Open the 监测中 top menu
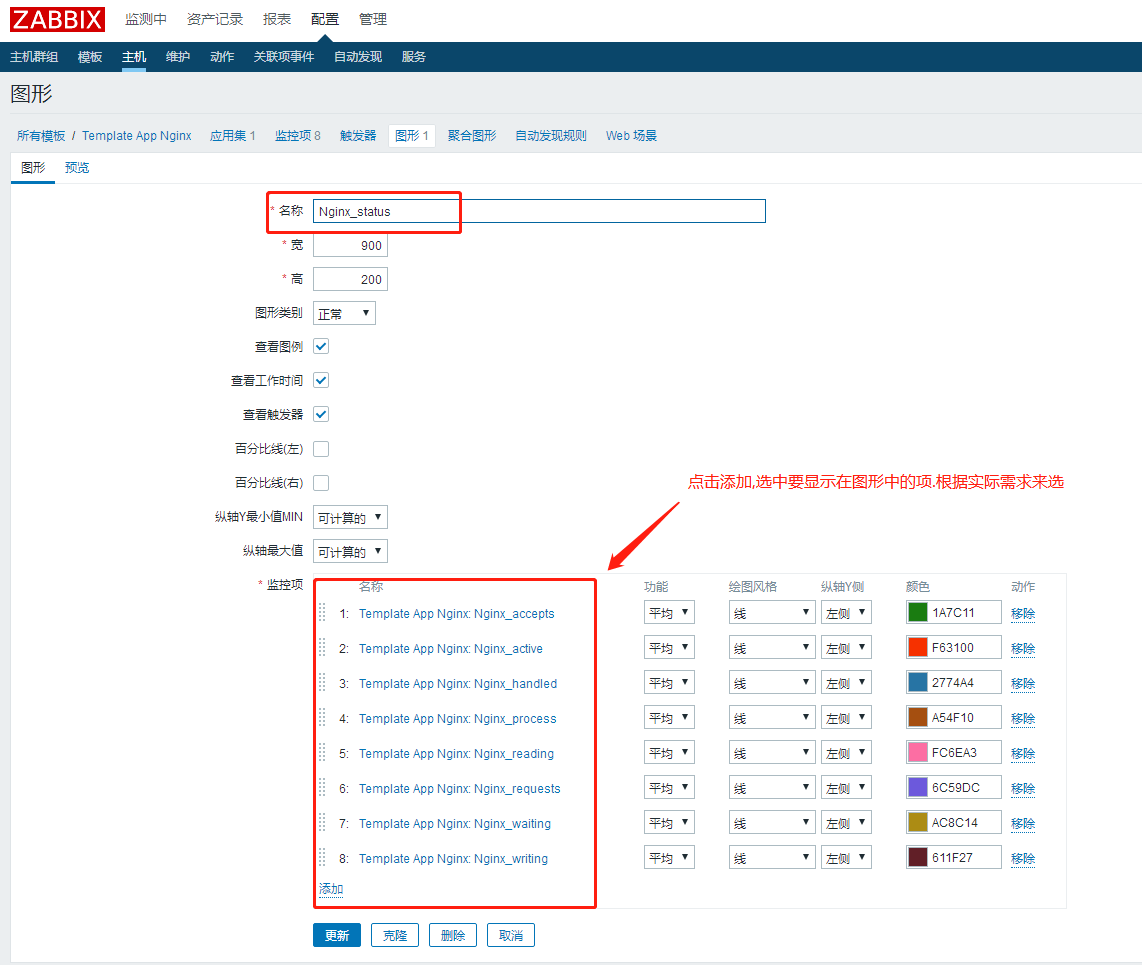The width and height of the screenshot is (1142, 965). (146, 20)
